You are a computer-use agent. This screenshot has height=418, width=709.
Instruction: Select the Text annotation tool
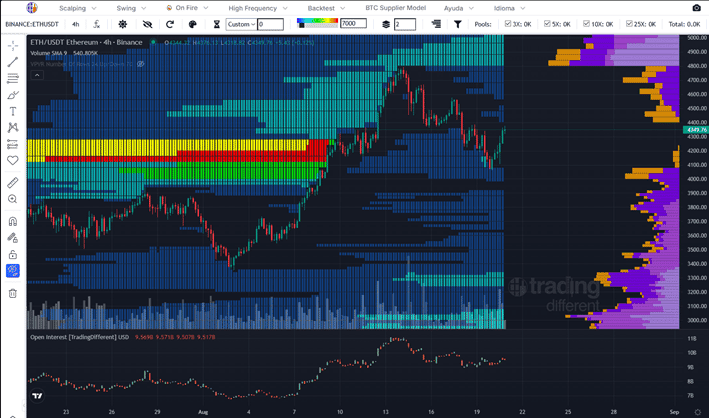tap(13, 111)
